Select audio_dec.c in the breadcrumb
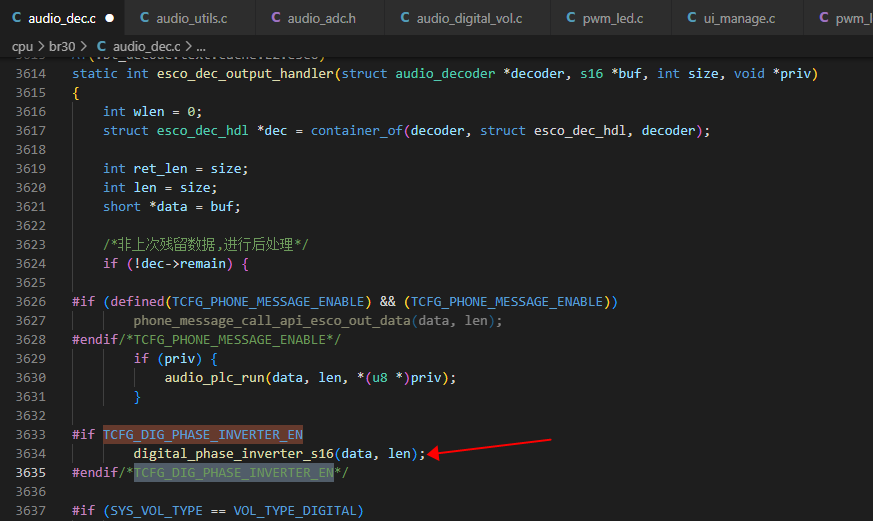 point(146,46)
